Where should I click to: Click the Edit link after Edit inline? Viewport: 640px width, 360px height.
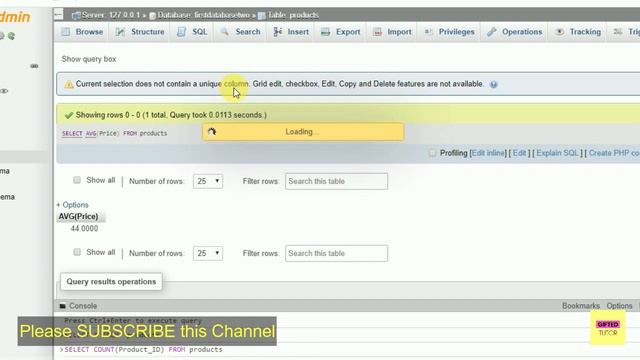pos(519,153)
